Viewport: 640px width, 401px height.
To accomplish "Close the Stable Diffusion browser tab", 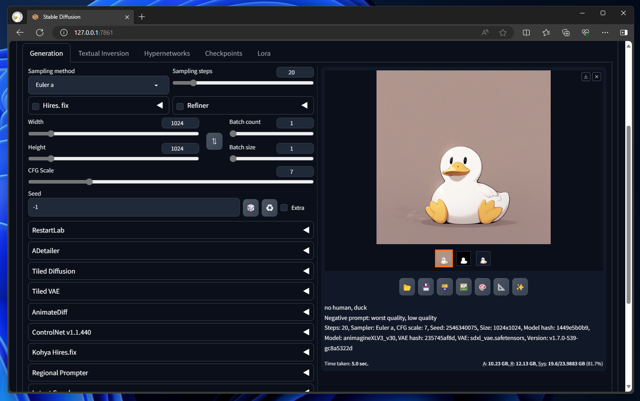I will [127, 17].
